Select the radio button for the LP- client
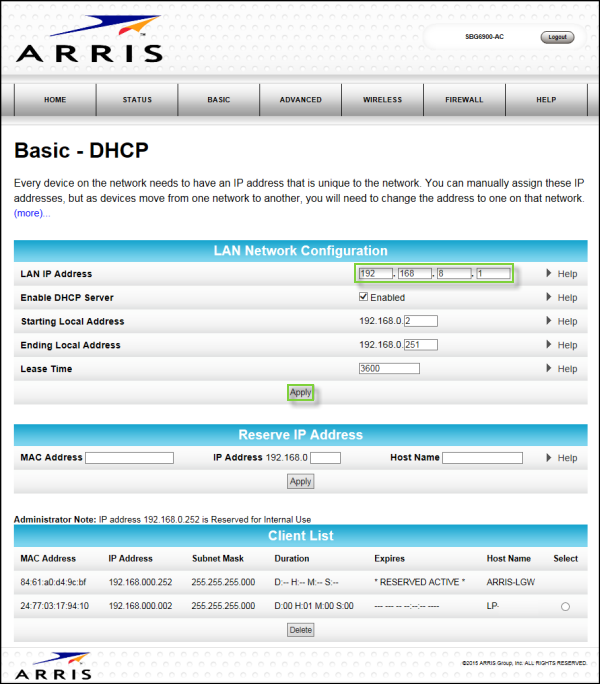This screenshot has height=684, width=600. tap(565, 607)
